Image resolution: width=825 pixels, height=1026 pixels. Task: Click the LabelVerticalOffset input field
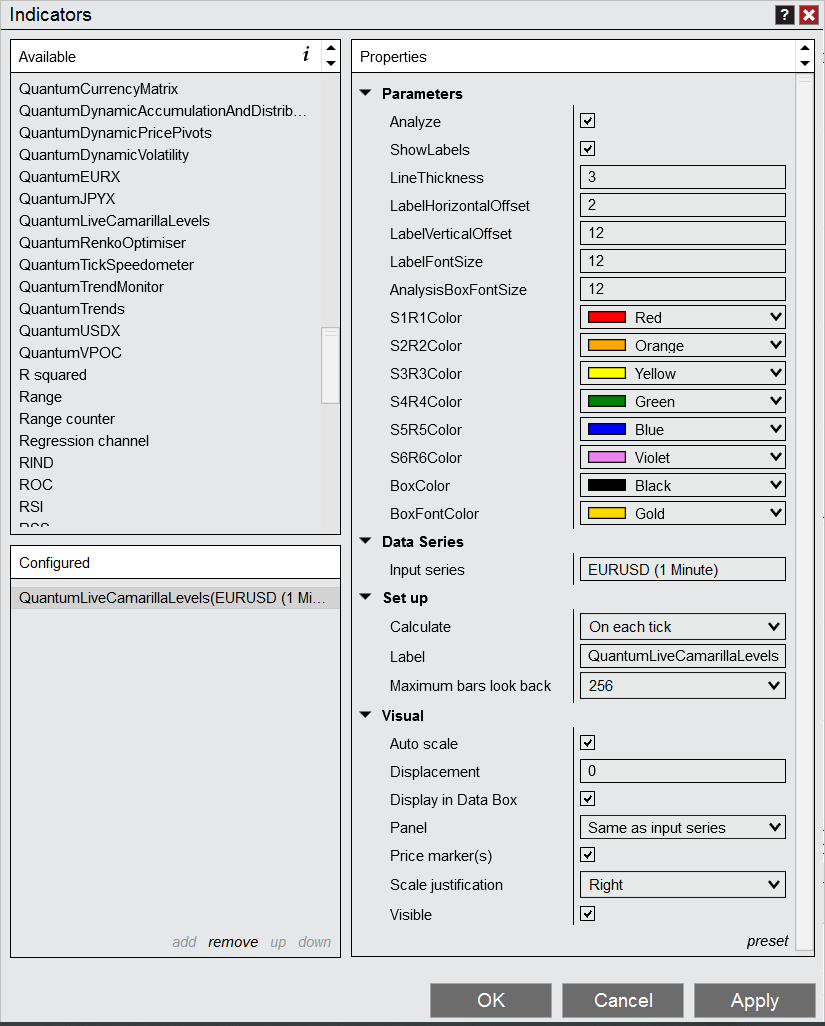(x=682, y=234)
